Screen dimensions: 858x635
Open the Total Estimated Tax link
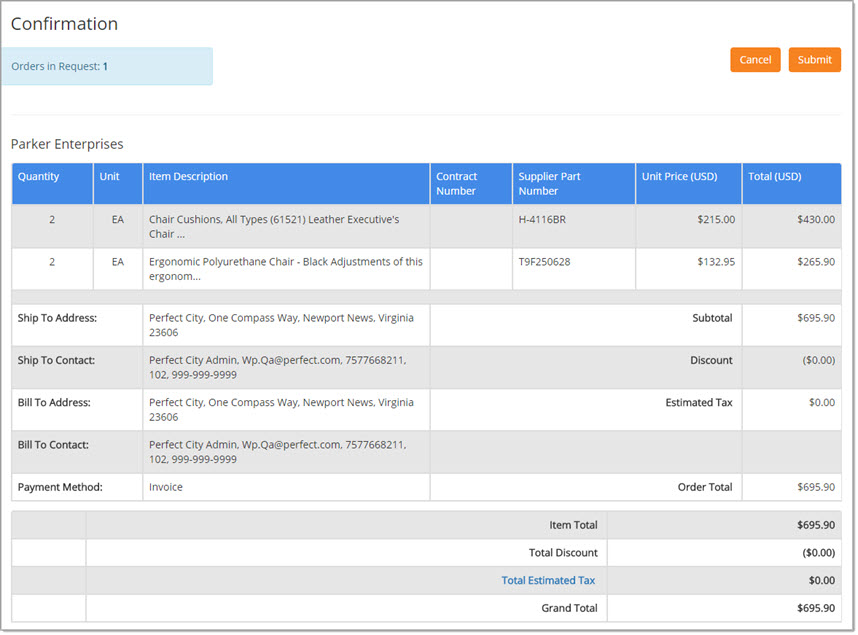tap(549, 580)
